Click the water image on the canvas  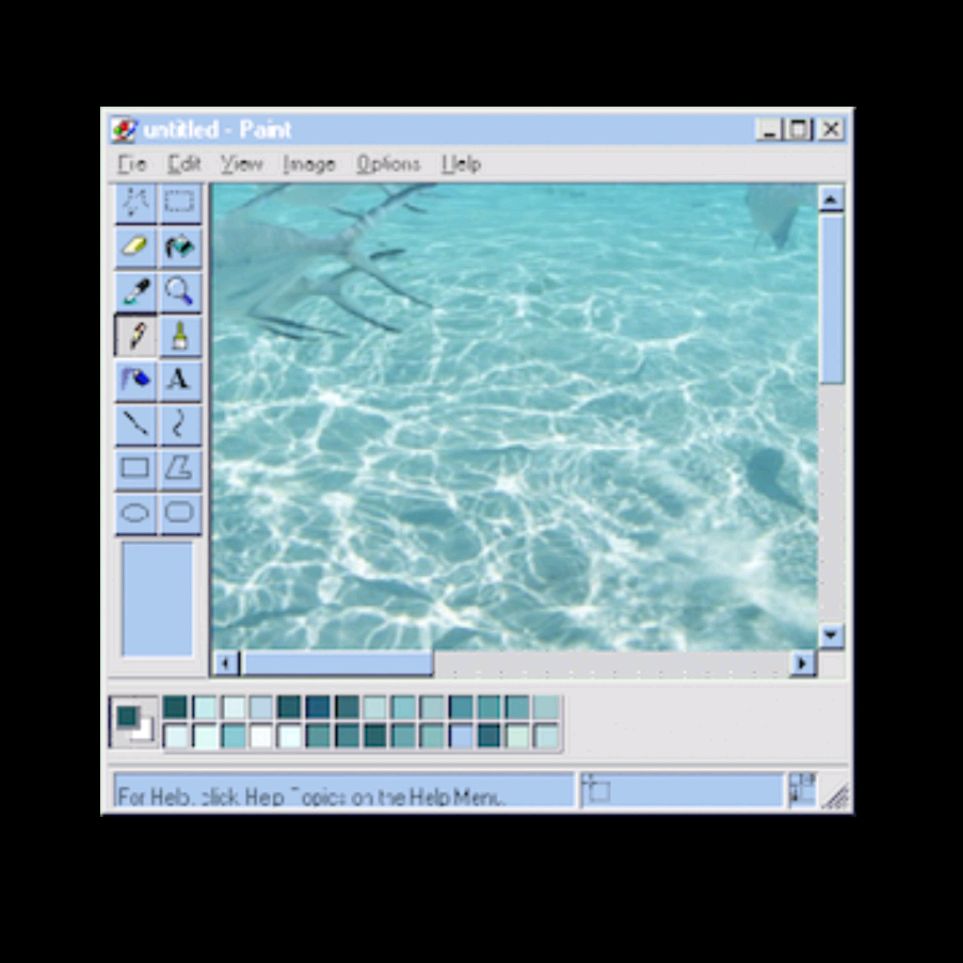(515, 417)
